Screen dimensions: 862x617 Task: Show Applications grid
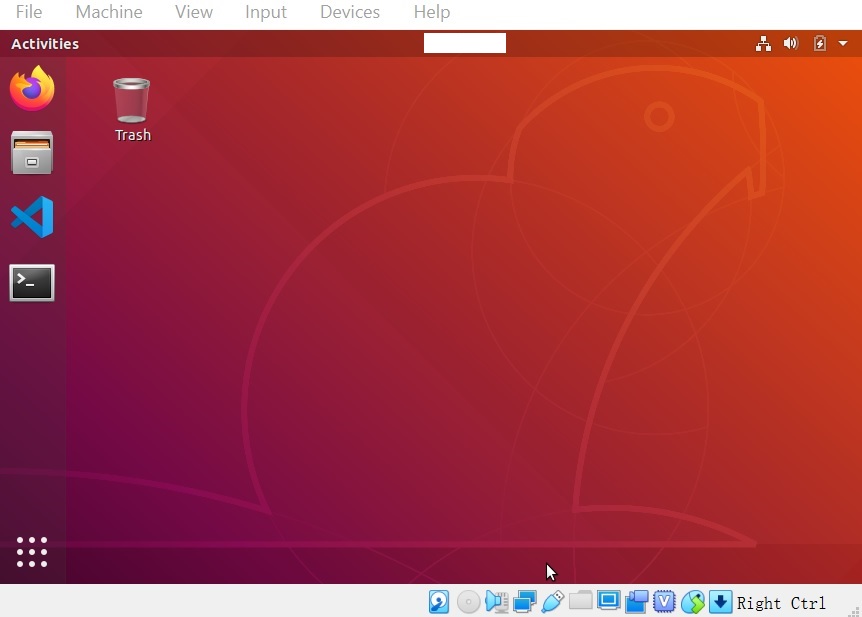coord(32,552)
